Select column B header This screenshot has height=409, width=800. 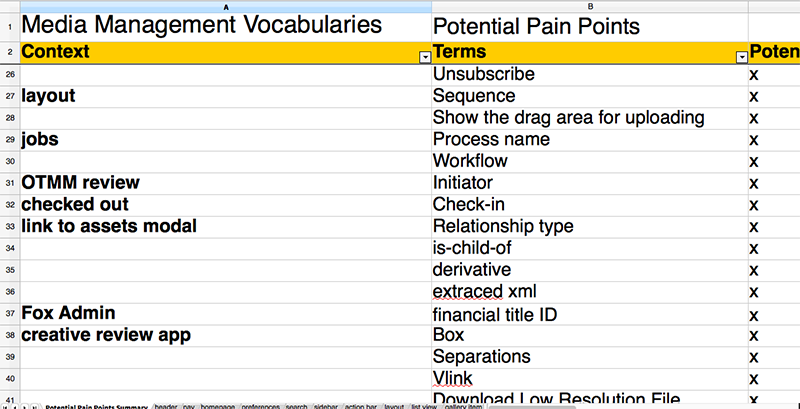pos(589,6)
